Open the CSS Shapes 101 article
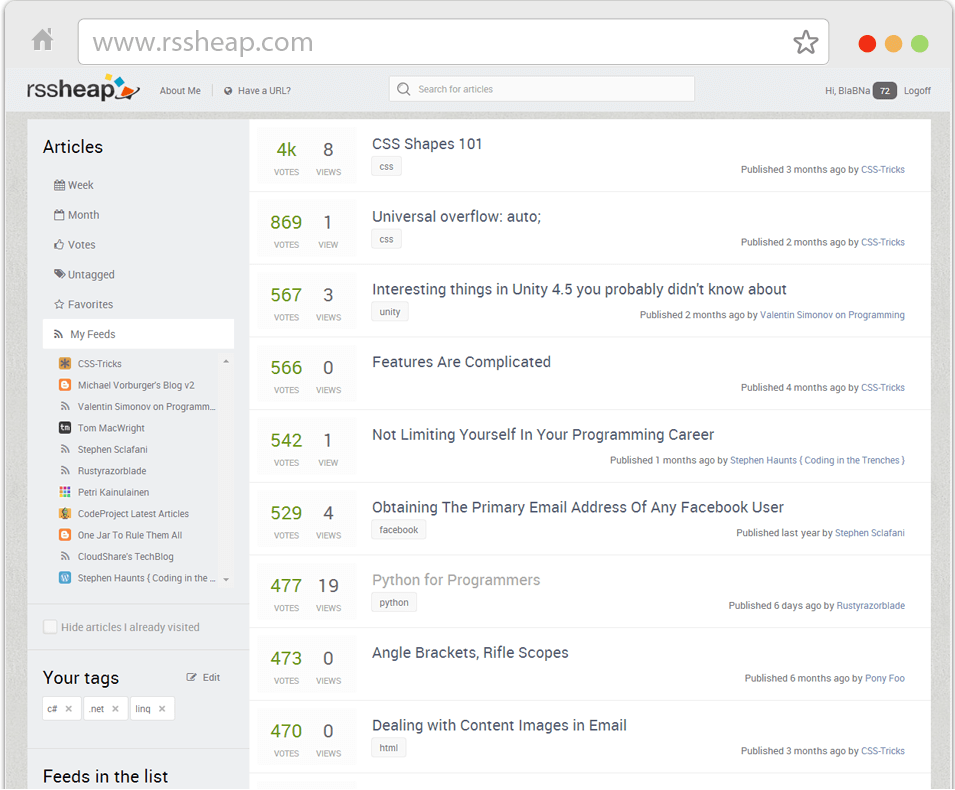This screenshot has height=790, width=955. click(427, 144)
